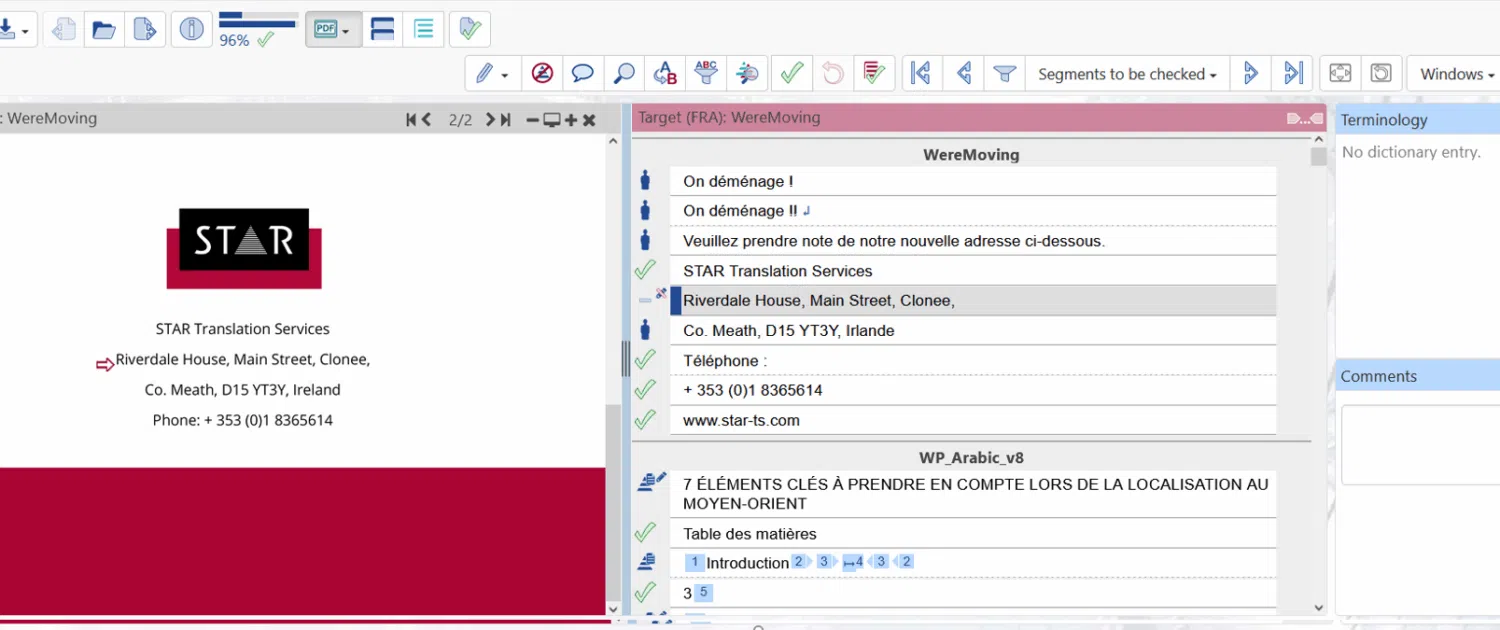
Task: Add a comment with speech bubble icon
Action: pos(583,73)
